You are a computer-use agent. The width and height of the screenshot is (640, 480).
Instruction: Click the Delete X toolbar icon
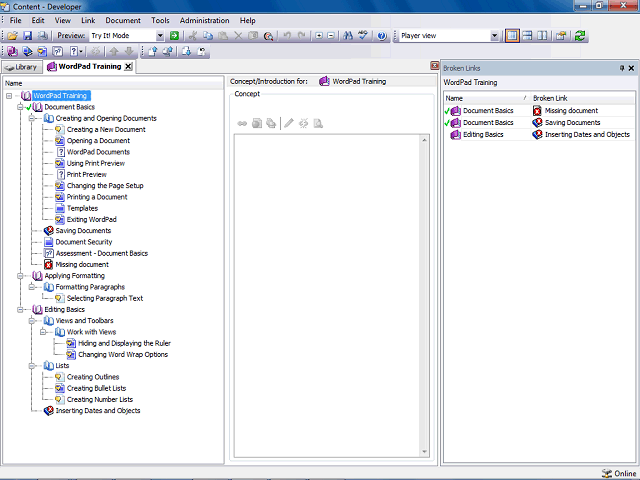238,36
